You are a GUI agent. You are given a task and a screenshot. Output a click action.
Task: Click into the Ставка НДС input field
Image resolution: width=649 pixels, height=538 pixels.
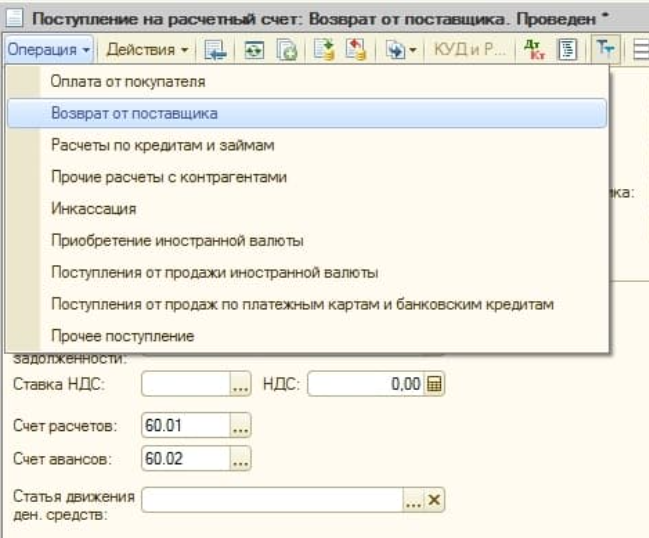[x=186, y=384]
